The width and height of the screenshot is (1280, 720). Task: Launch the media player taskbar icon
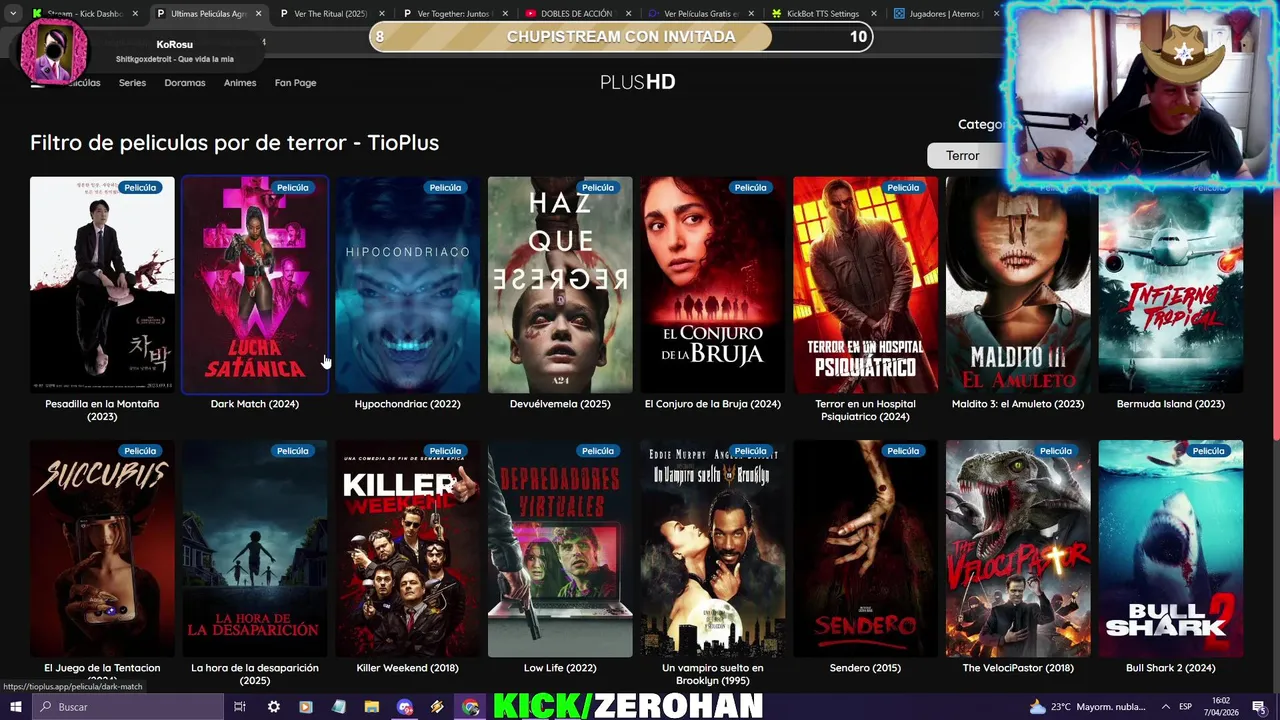306,706
